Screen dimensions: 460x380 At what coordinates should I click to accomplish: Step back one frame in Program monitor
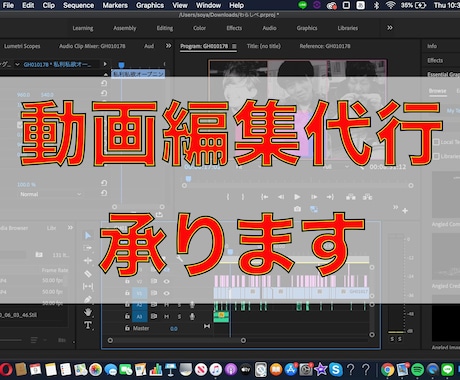pyautogui.click(x=281, y=197)
